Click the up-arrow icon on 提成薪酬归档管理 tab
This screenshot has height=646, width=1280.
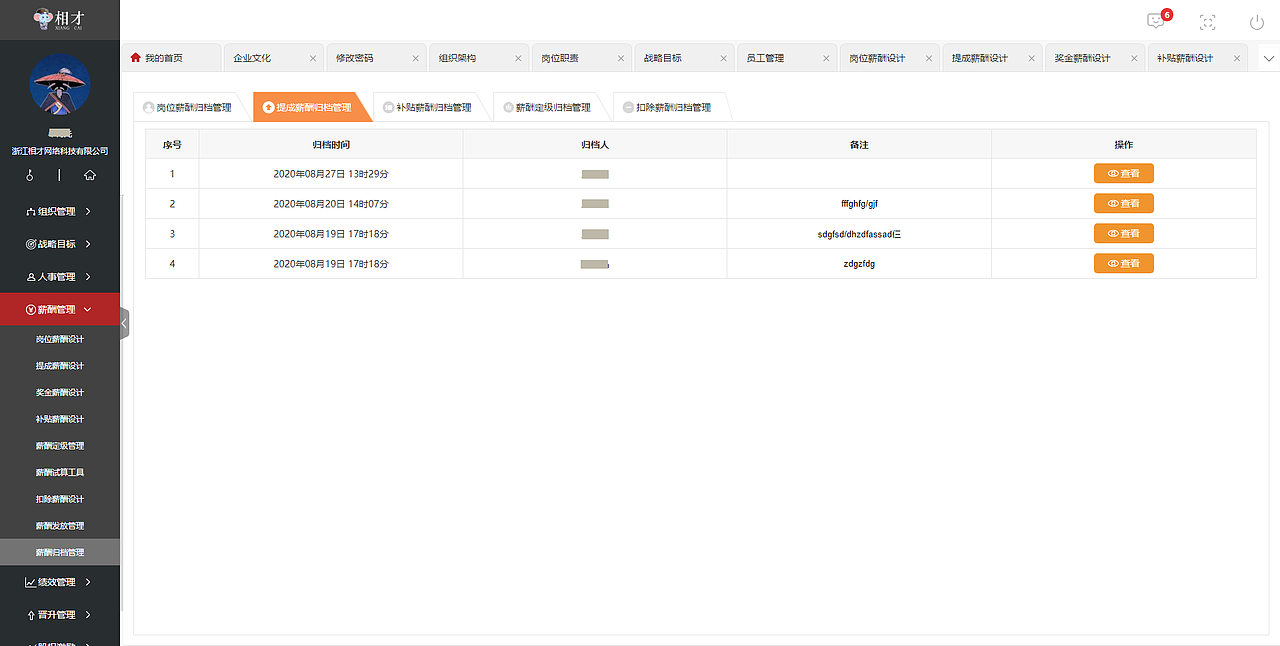pos(268,107)
